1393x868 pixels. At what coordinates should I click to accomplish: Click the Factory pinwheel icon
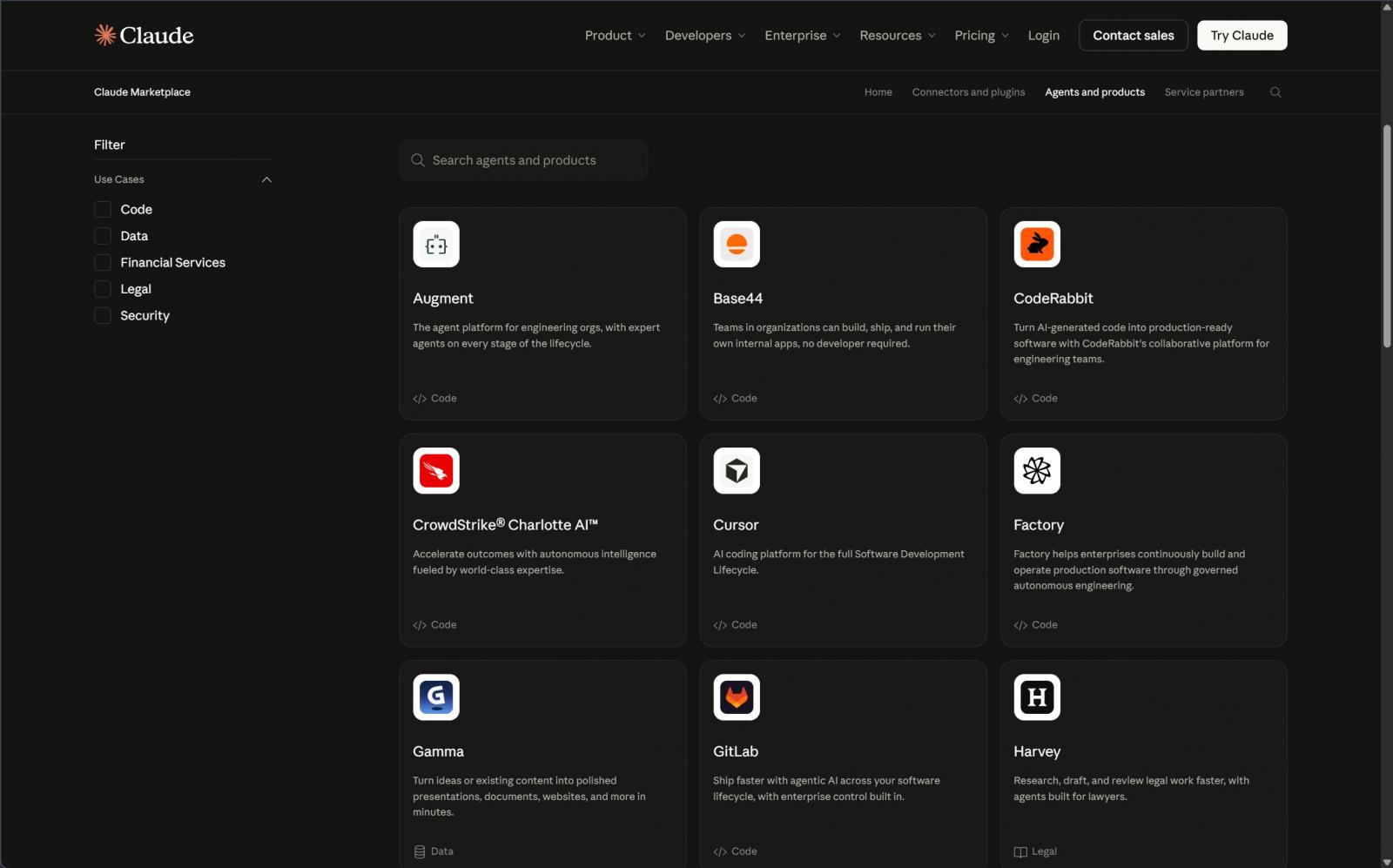[x=1037, y=471]
